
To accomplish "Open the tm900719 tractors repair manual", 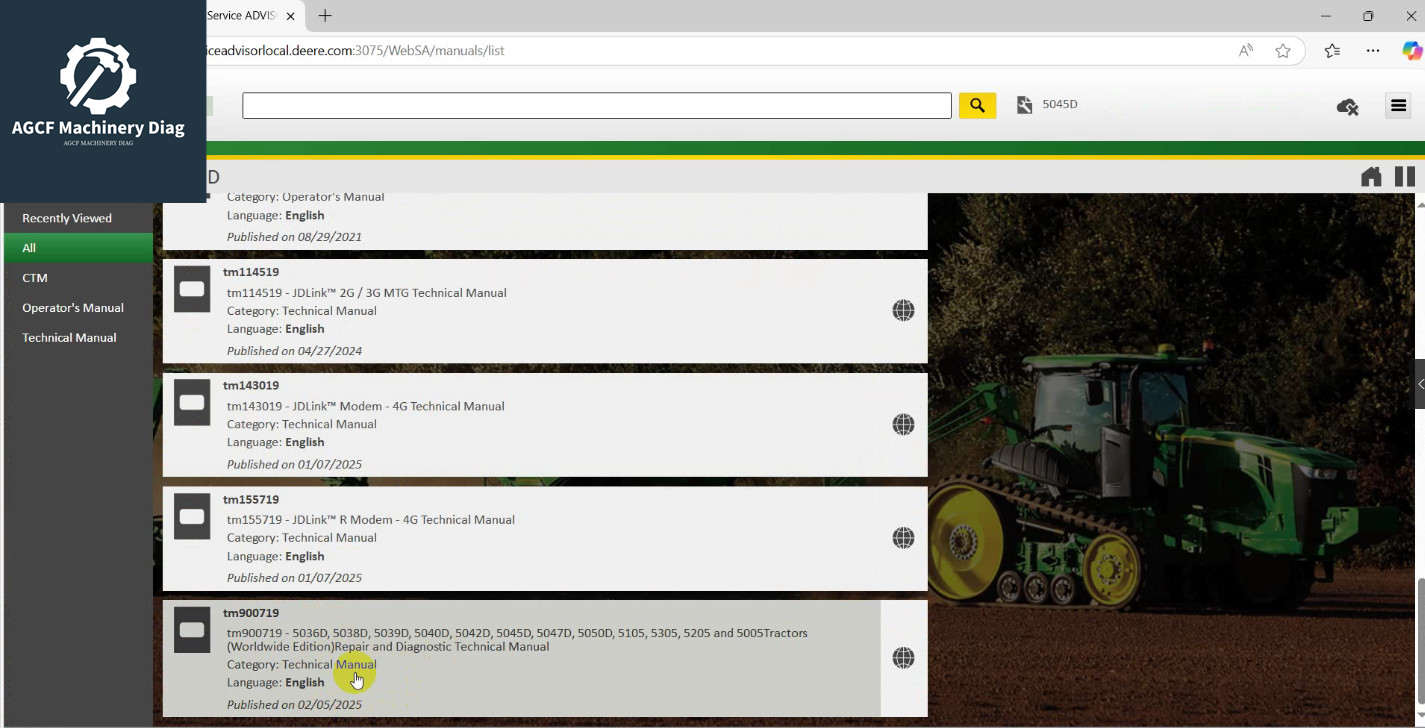I will 545,658.
